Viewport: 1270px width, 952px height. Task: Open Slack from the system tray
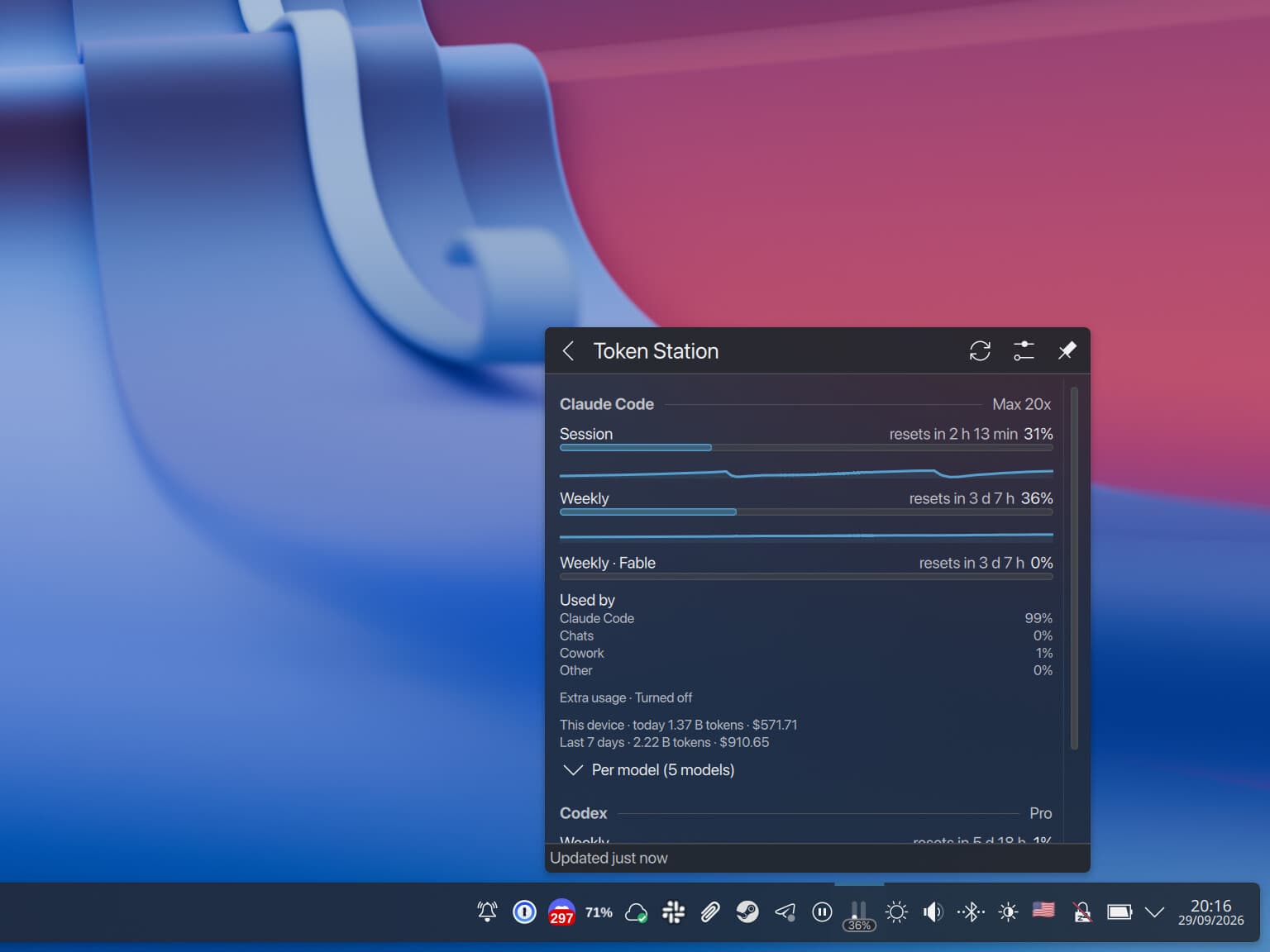pos(673,912)
